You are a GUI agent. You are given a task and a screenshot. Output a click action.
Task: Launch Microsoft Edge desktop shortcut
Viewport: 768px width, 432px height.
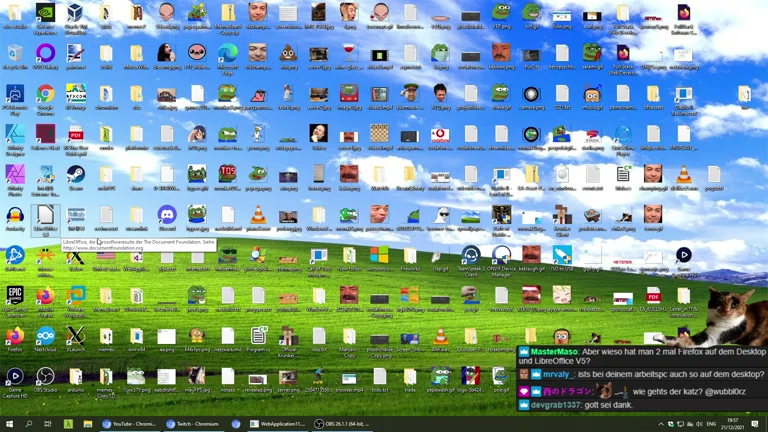tap(227, 54)
